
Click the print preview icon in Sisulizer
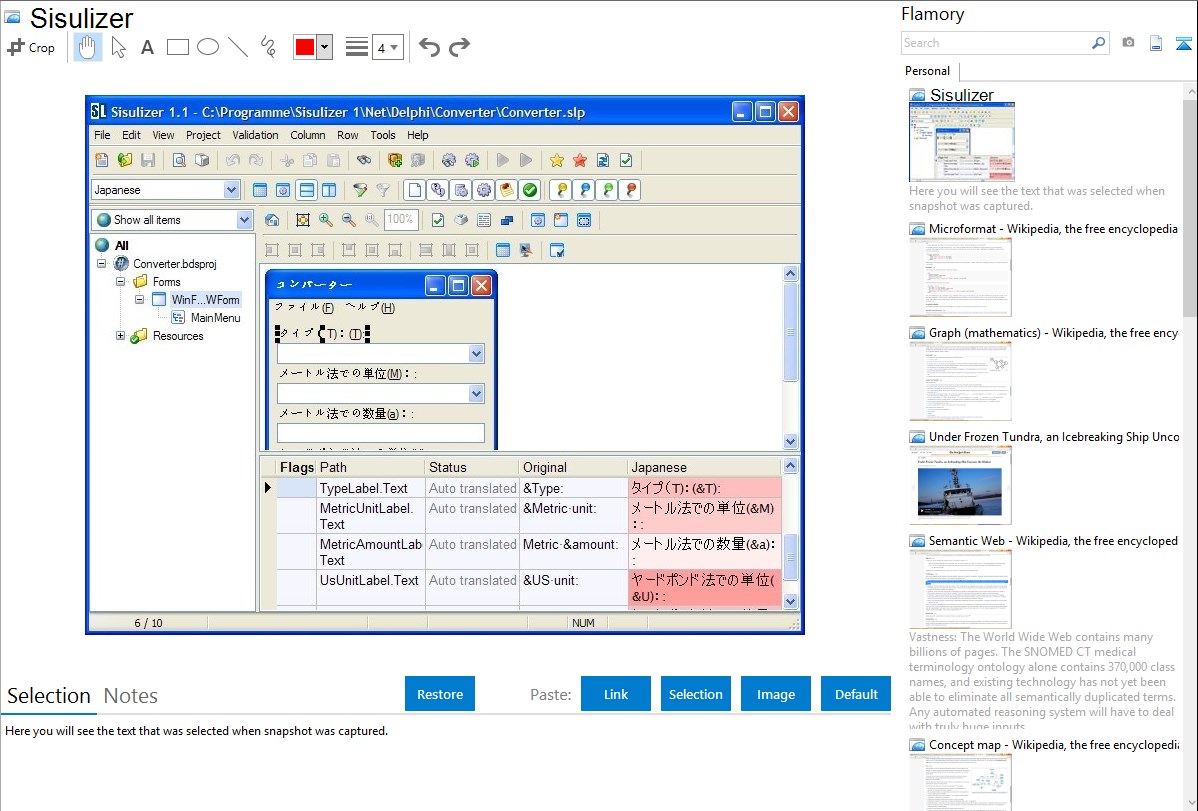179,160
